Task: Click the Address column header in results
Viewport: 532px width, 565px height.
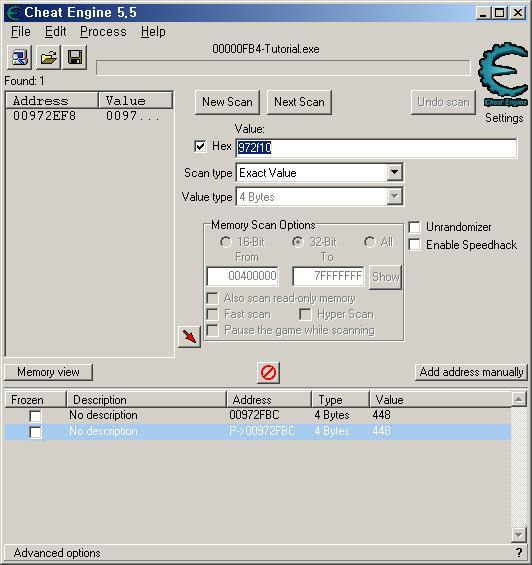Action: click(52, 101)
